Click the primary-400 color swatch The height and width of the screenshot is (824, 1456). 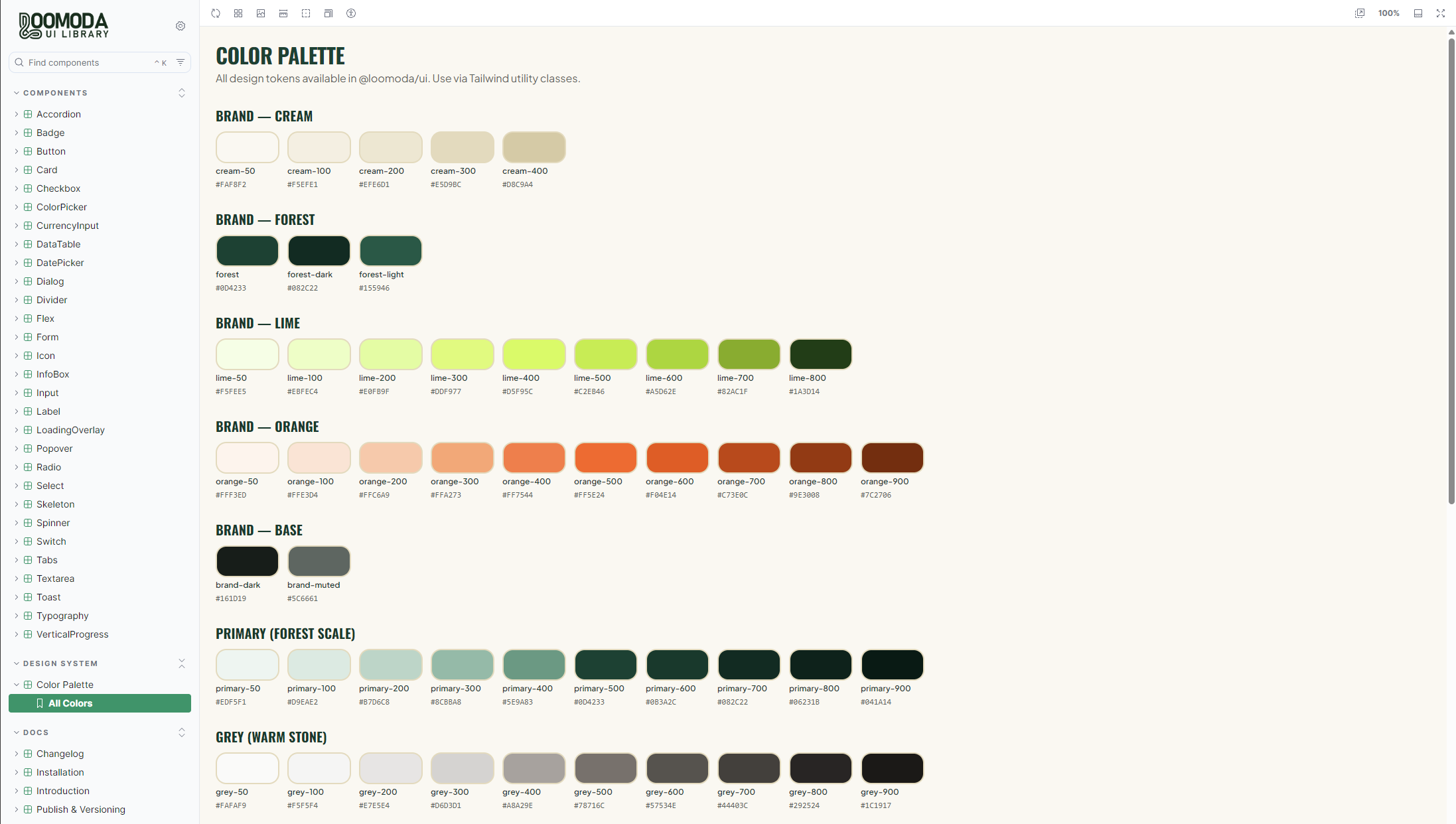[534, 665]
